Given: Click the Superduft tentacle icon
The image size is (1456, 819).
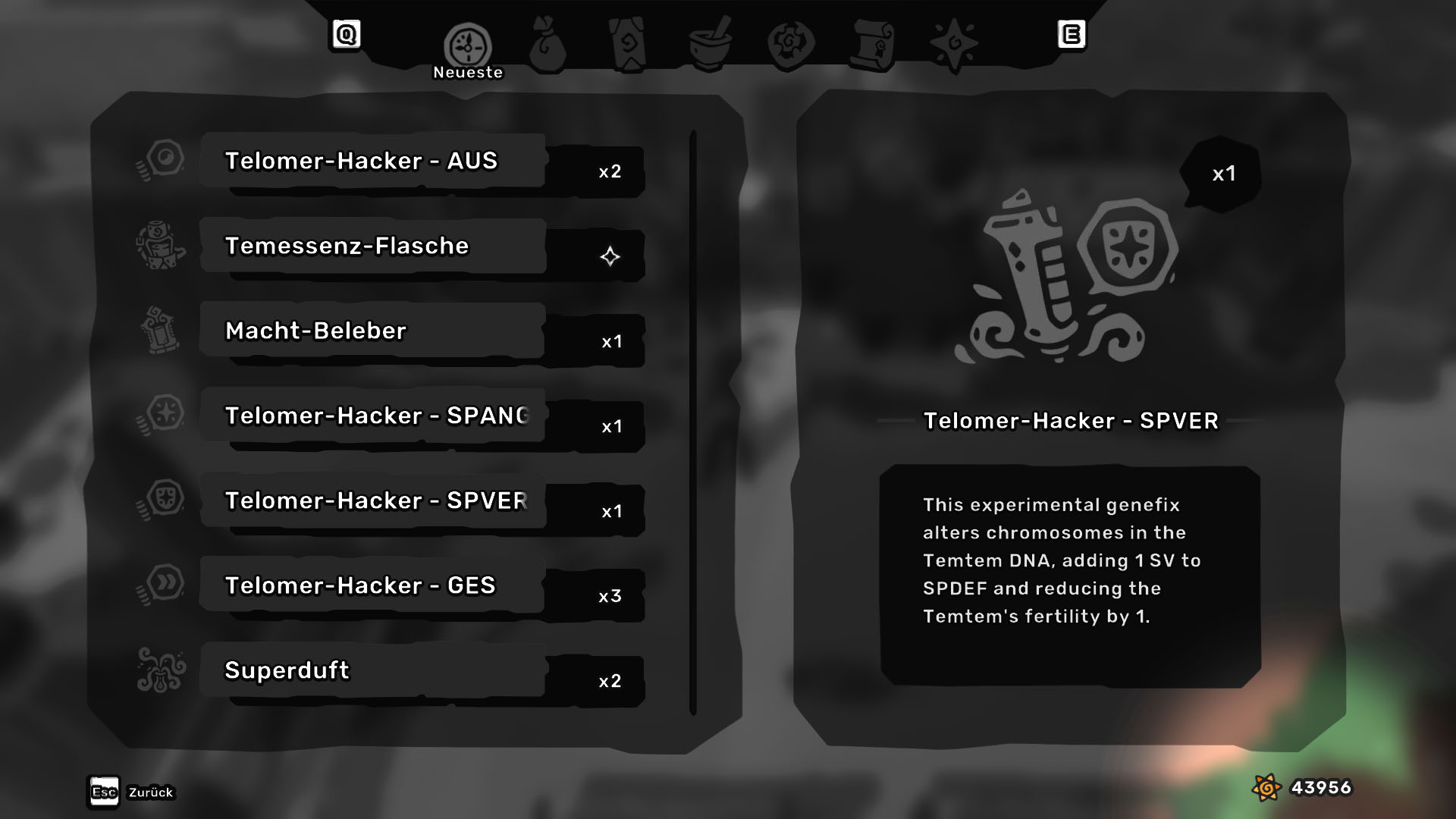Looking at the screenshot, I should (x=161, y=670).
